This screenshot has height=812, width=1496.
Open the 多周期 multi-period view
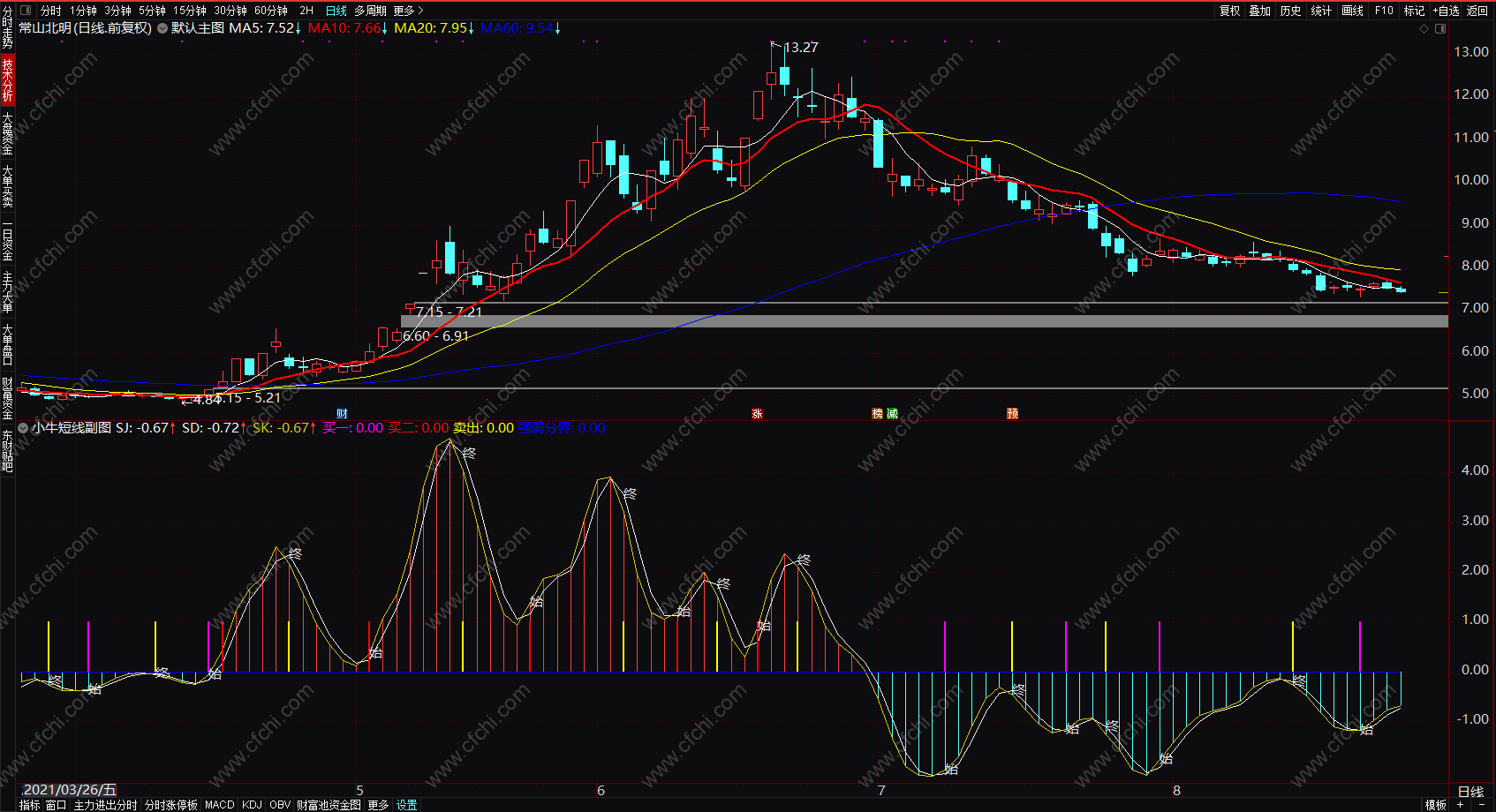click(x=370, y=11)
